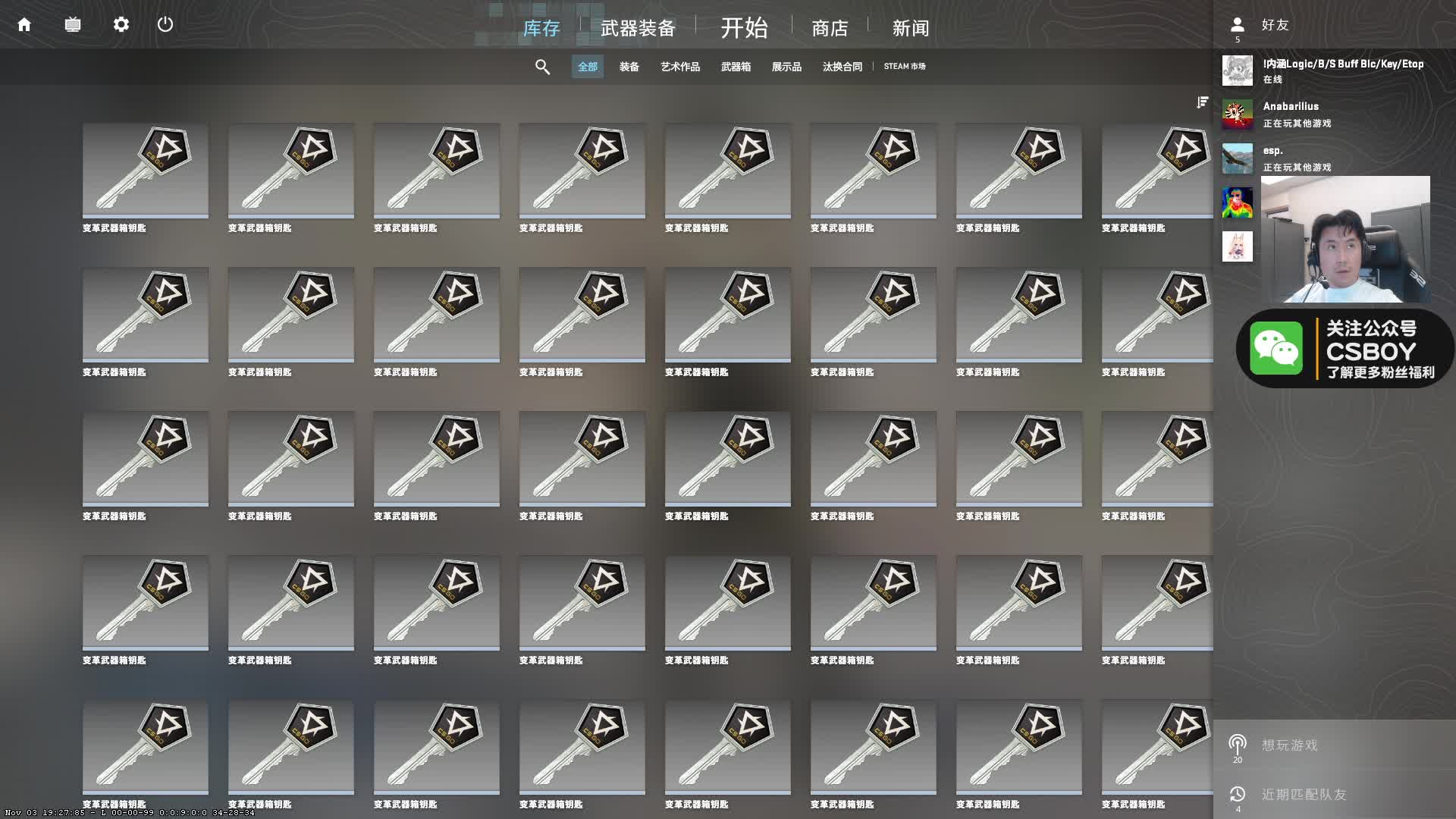The width and height of the screenshot is (1456, 819).
Task: Open the 商店 store tab
Action: pos(830,29)
